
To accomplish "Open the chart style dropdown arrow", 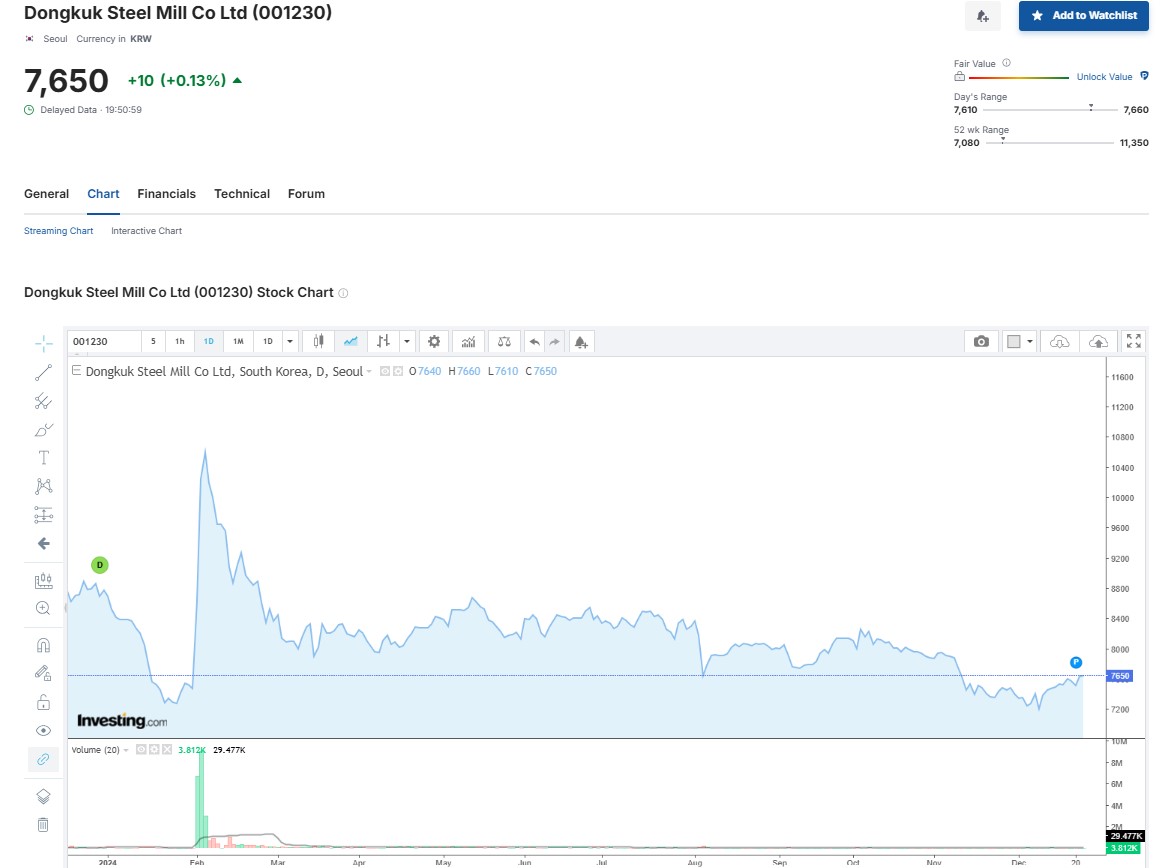I will 407,342.
